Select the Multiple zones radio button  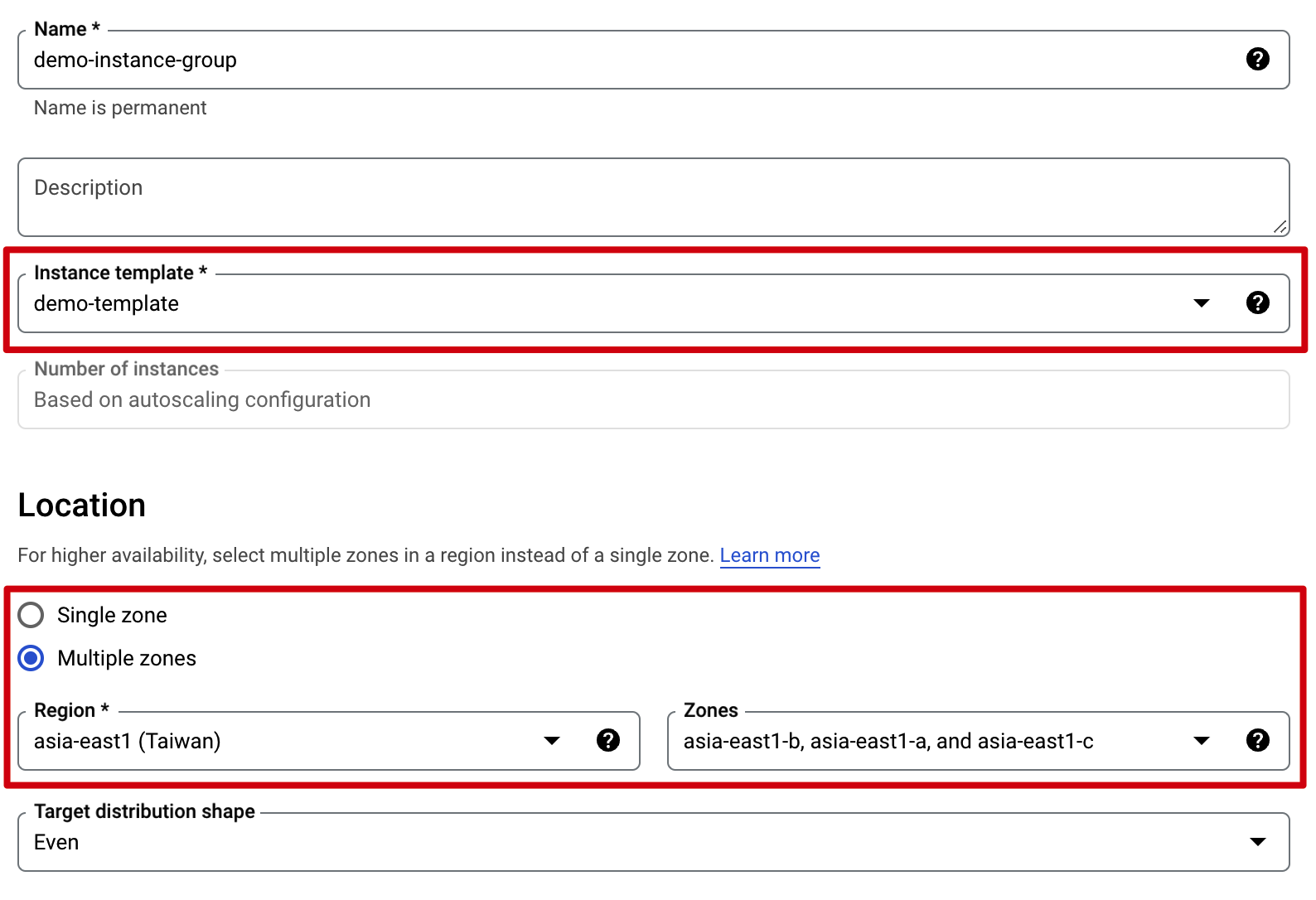pyautogui.click(x=31, y=658)
